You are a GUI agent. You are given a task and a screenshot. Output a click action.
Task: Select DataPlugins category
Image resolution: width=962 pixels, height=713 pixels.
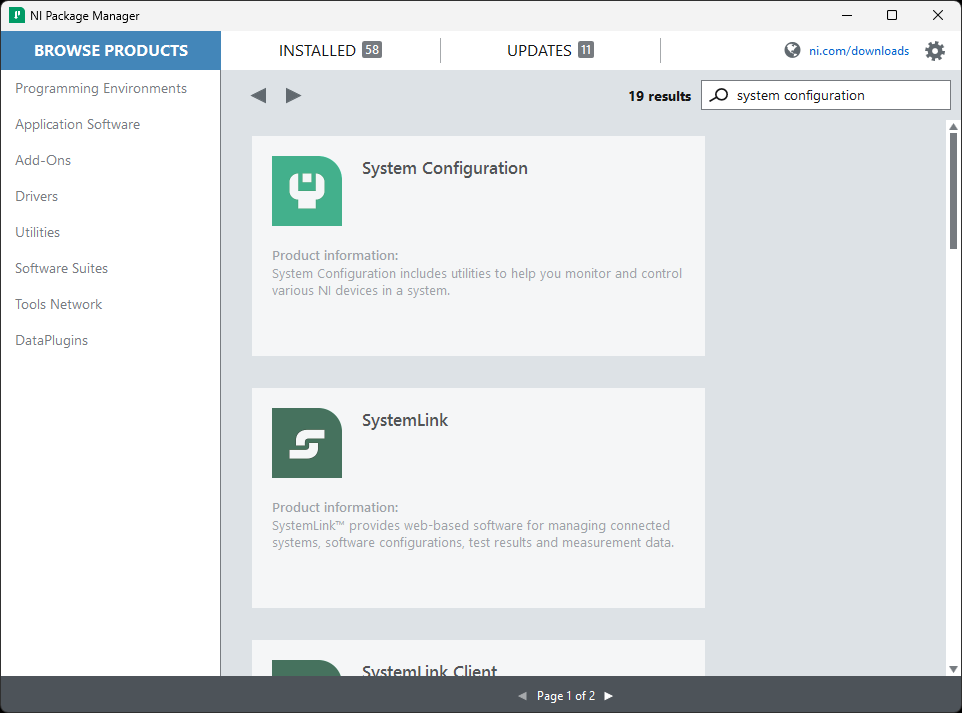pos(52,341)
